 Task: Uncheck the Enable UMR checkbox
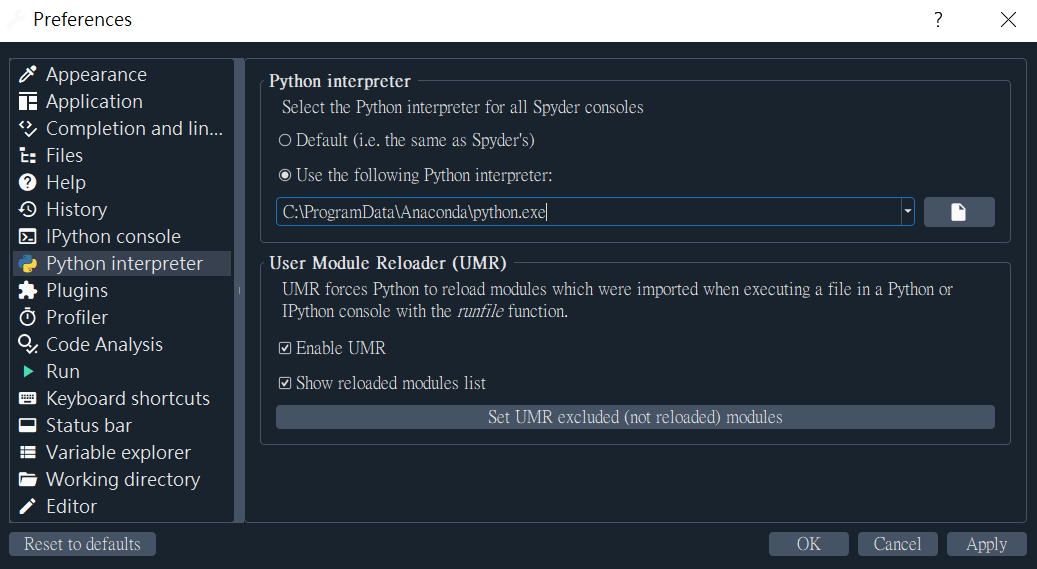[285, 349]
